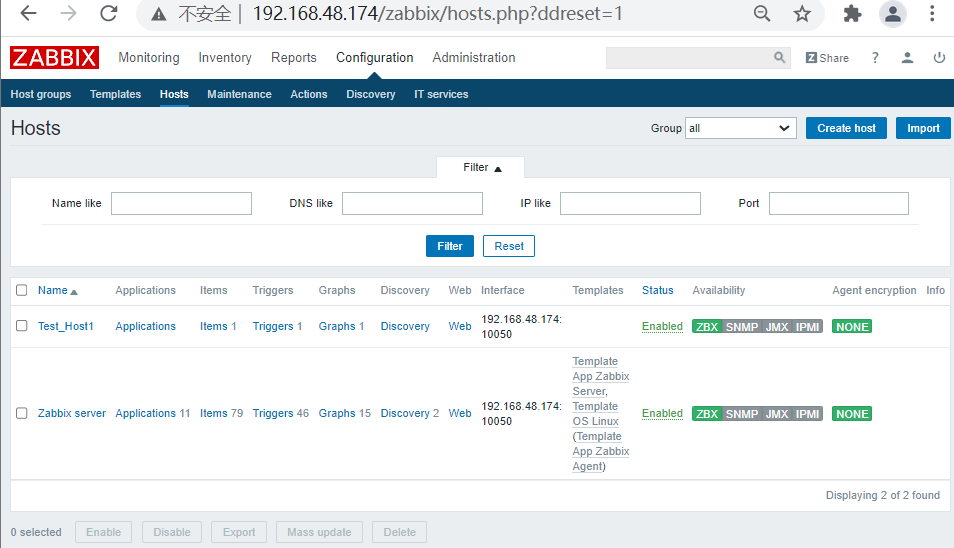The height and width of the screenshot is (548, 954).
Task: Open Items 79 for Zabbix server
Action: 214,413
